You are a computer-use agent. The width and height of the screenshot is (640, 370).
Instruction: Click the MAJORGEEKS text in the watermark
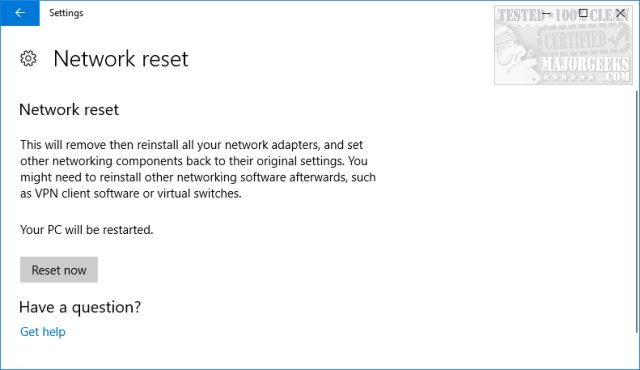tap(586, 64)
